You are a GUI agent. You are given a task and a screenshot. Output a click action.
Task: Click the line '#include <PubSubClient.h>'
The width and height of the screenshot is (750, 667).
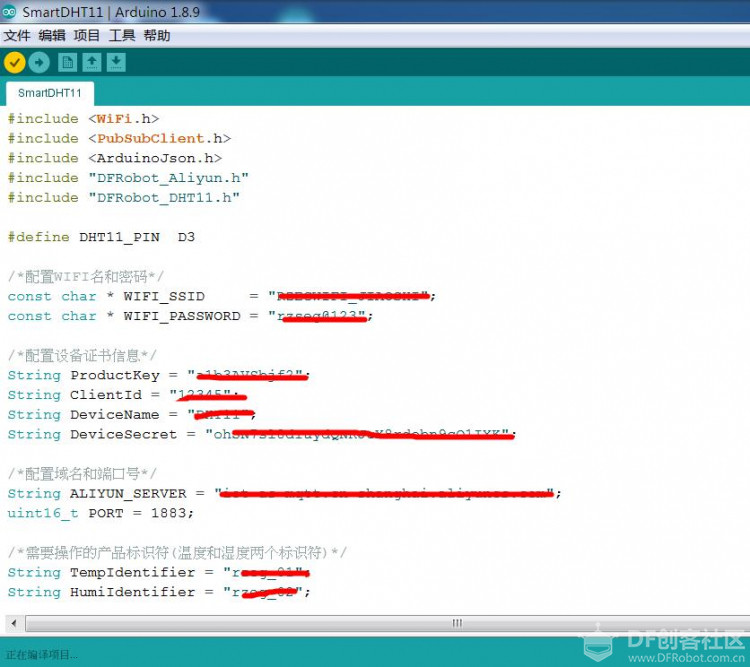coord(119,138)
